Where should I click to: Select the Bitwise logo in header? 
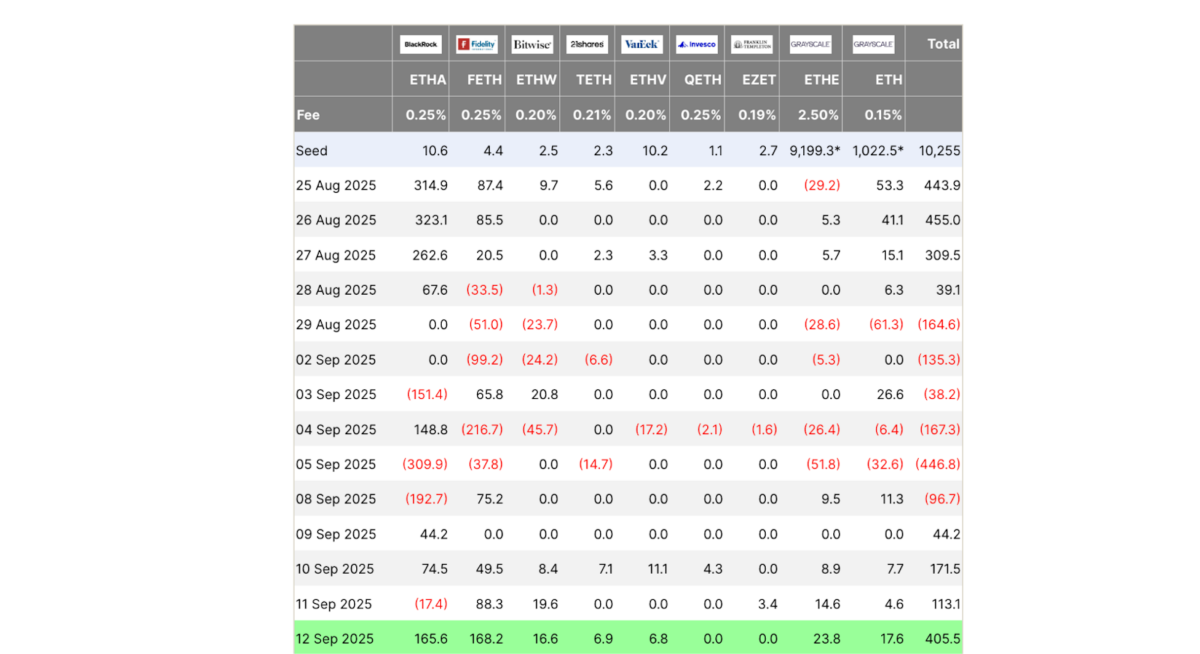(x=532, y=44)
